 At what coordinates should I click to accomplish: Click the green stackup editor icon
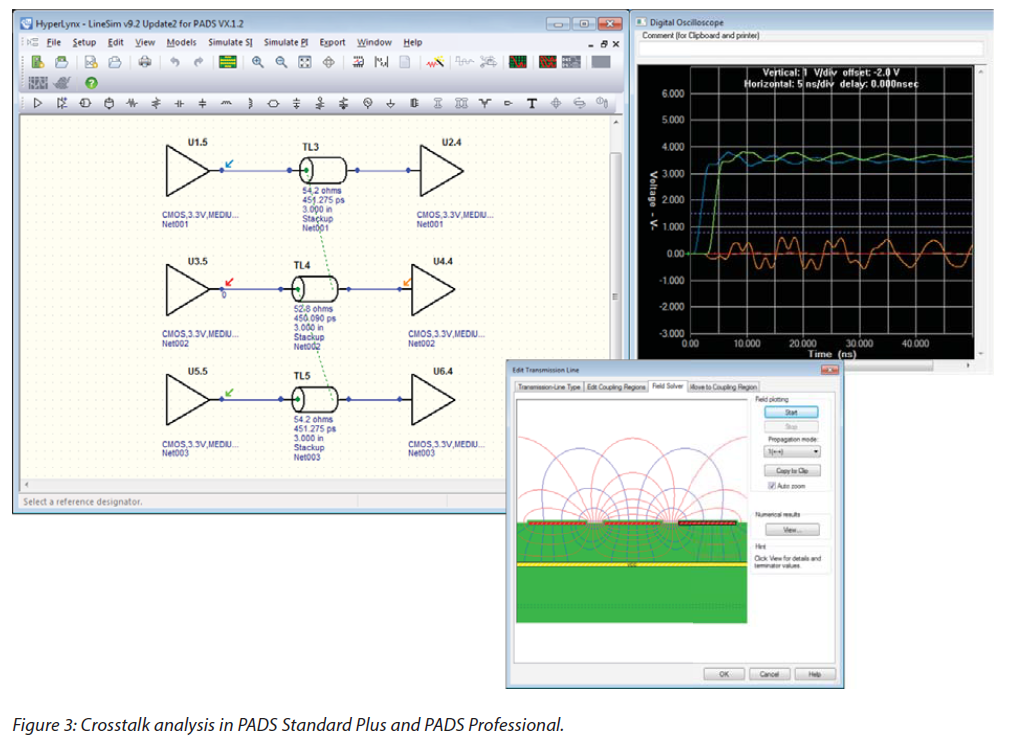tap(227, 62)
